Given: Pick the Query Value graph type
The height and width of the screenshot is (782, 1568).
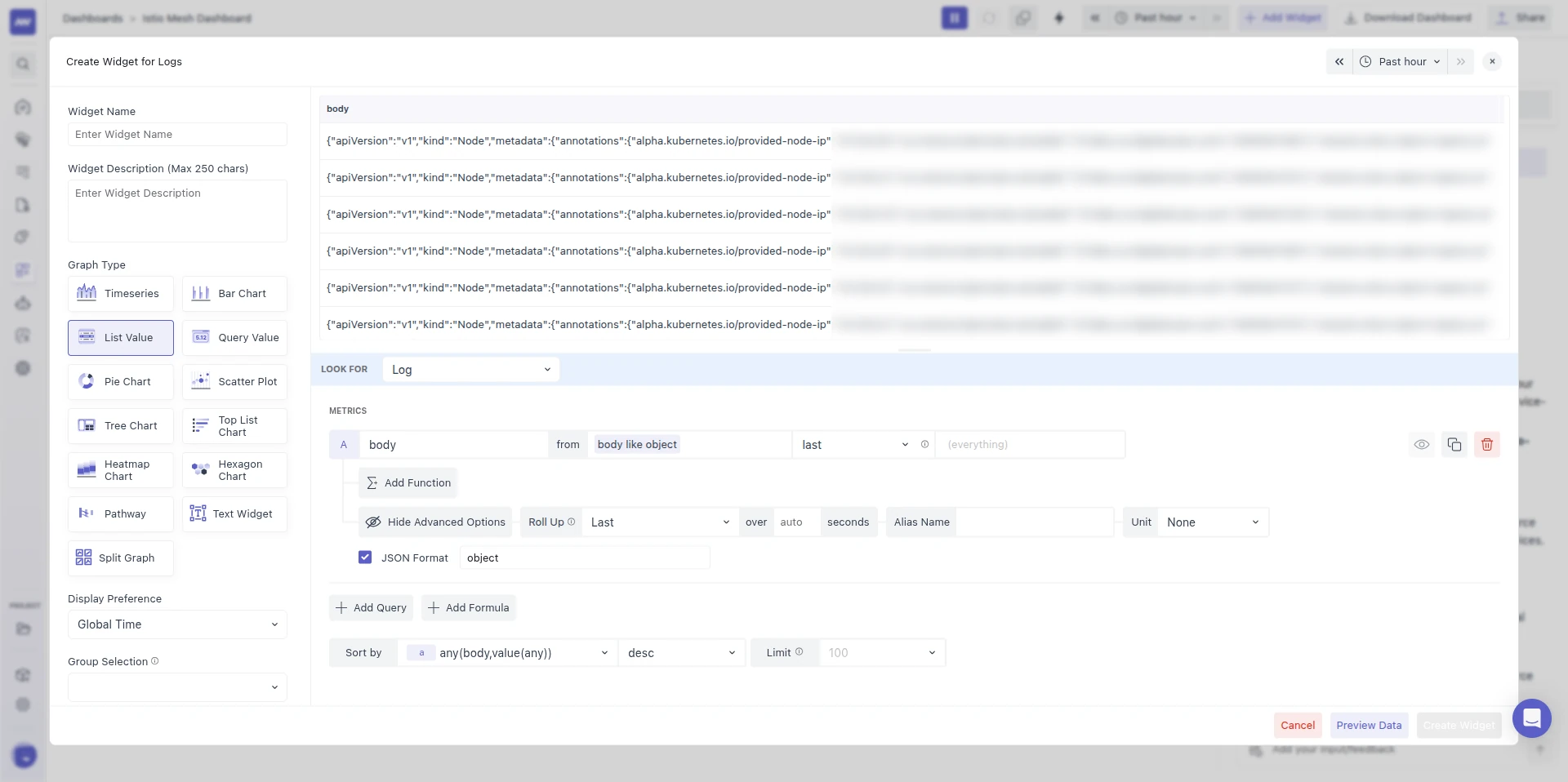Looking at the screenshot, I should [x=234, y=338].
